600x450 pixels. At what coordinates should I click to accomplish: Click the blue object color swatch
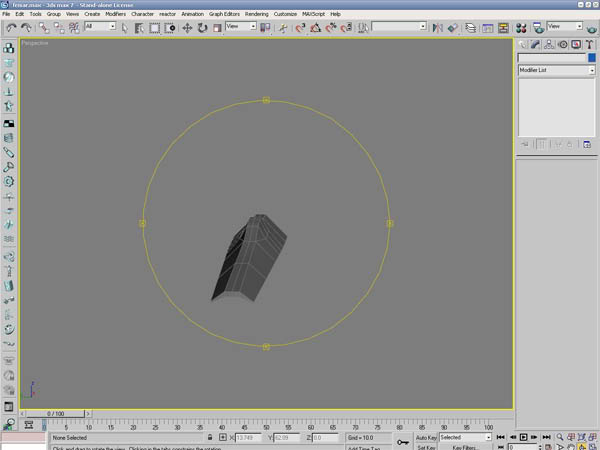pos(590,58)
